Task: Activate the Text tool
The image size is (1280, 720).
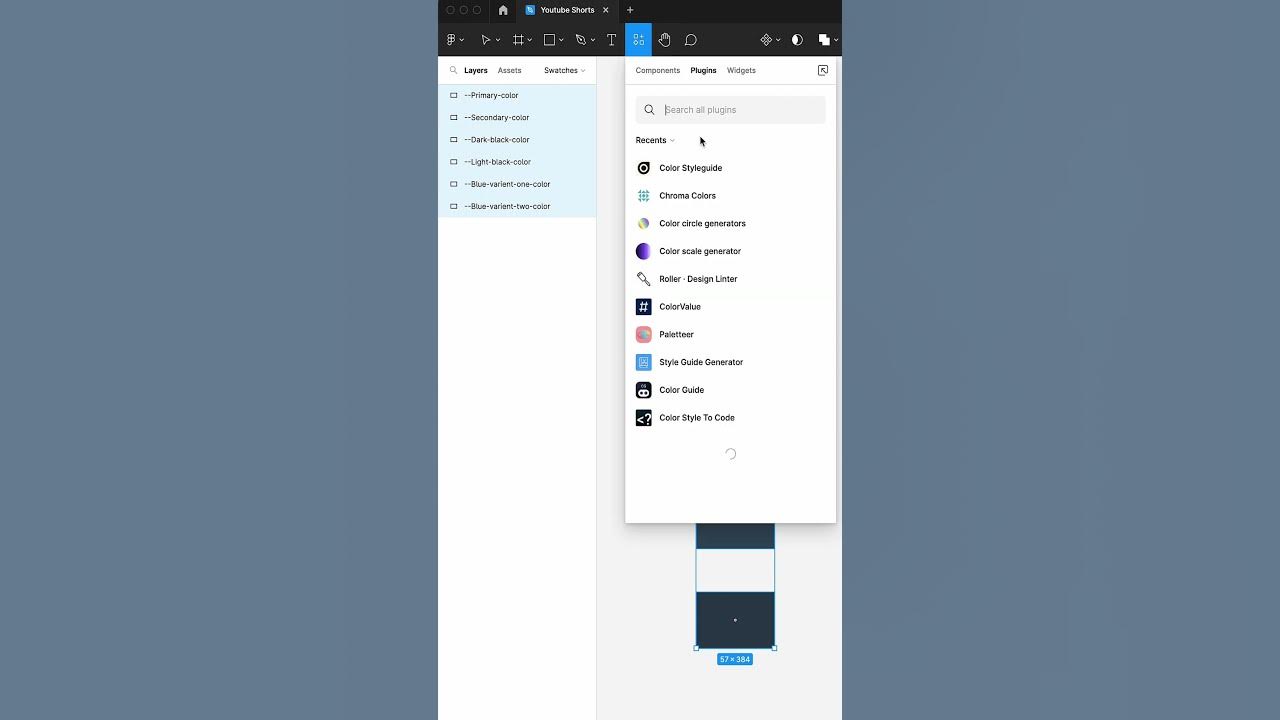Action: coord(611,40)
